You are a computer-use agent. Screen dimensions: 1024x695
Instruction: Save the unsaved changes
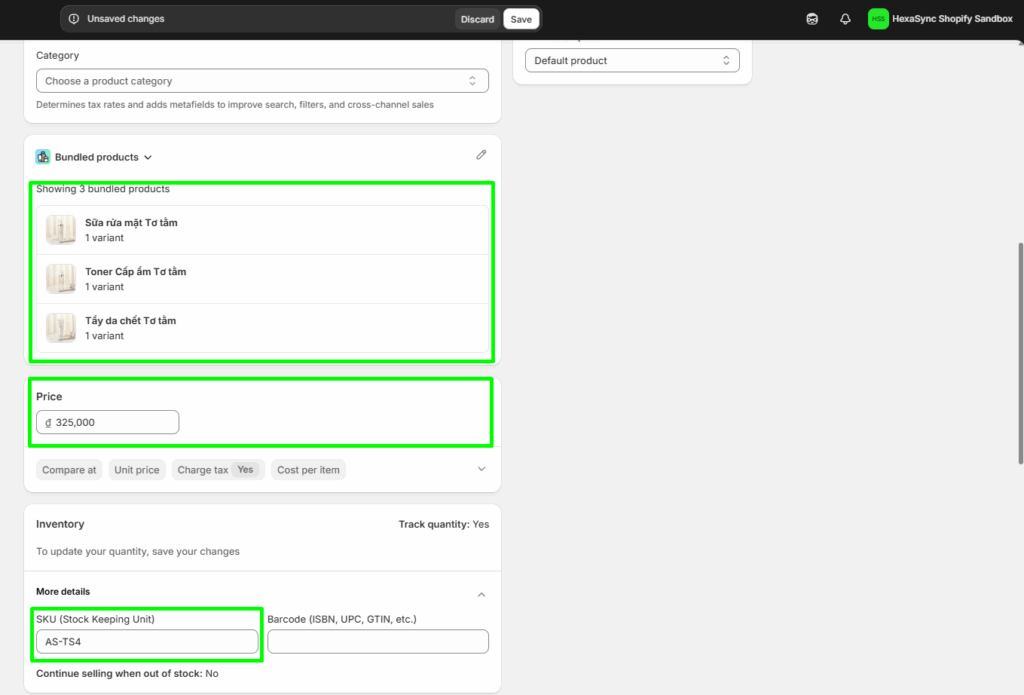[x=521, y=19]
